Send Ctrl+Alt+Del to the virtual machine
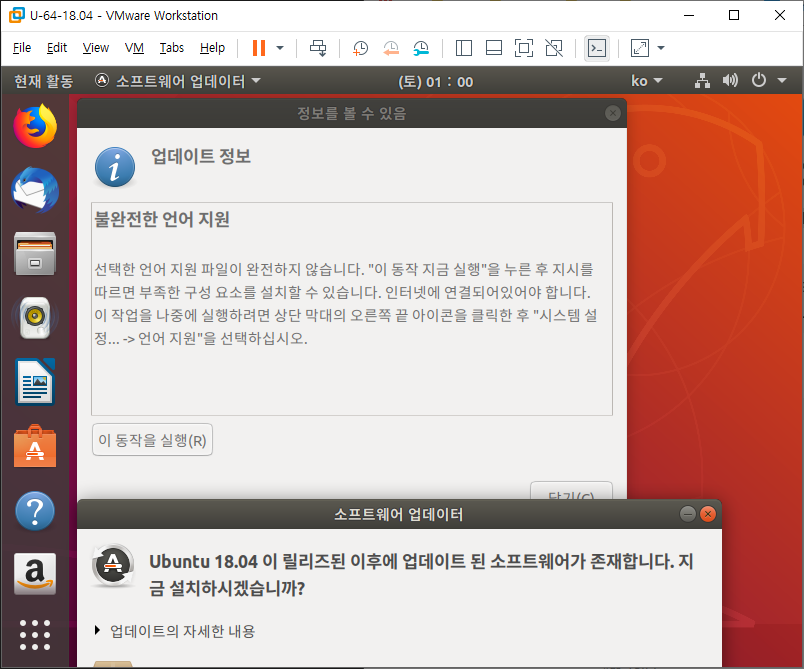Image resolution: width=804 pixels, height=669 pixels. [x=318, y=48]
